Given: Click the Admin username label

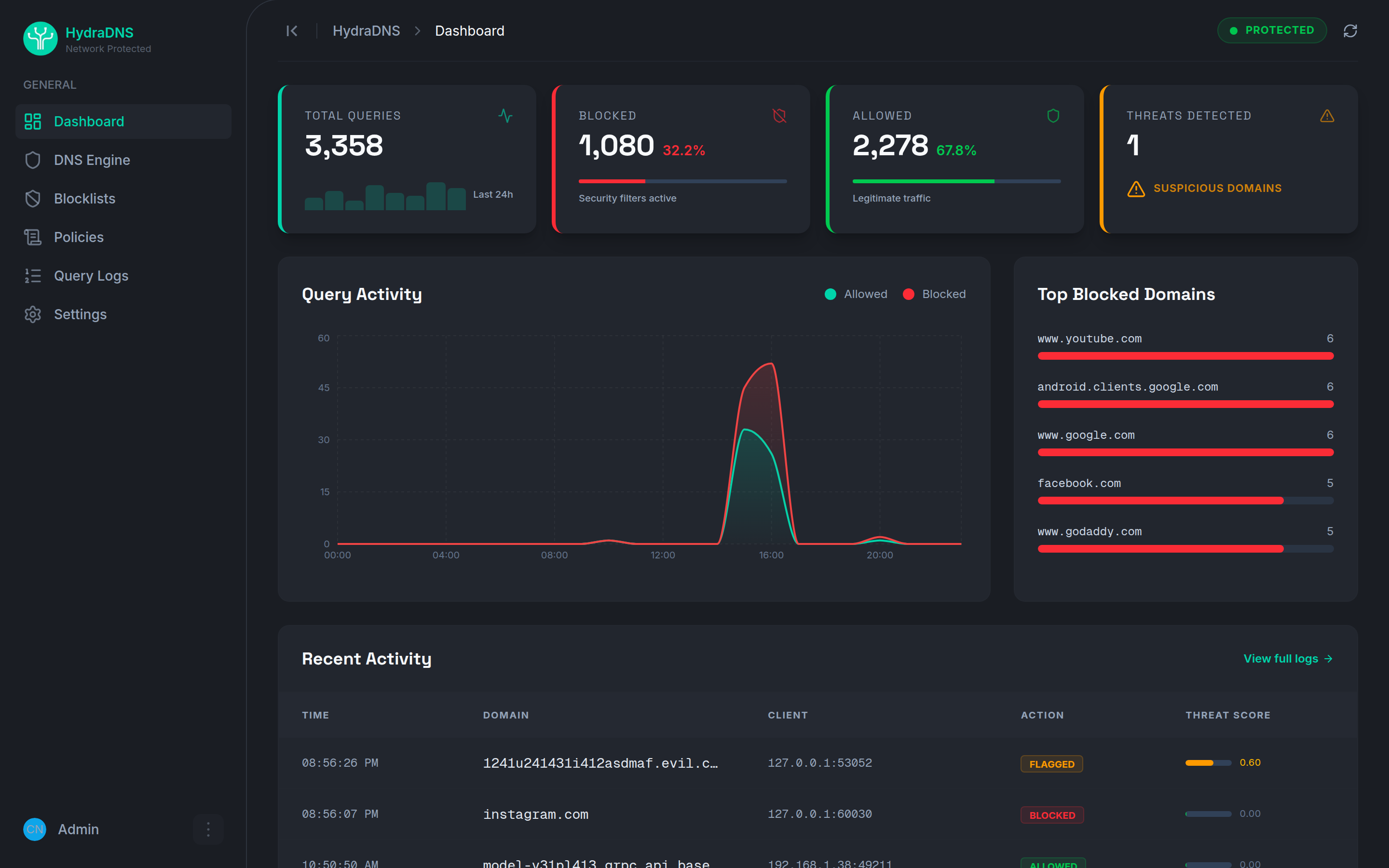Looking at the screenshot, I should pos(78,829).
